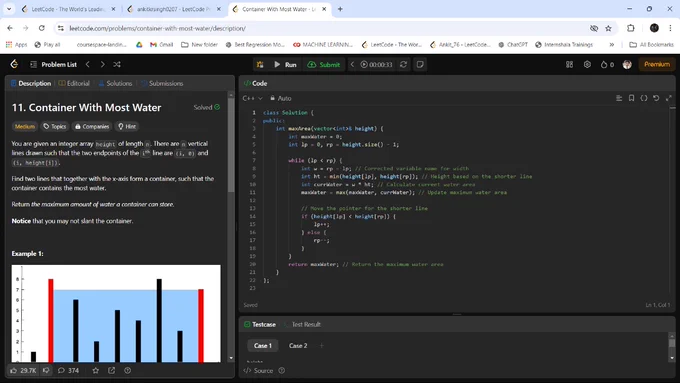
Task: Open the user avatar menu
Action: (x=627, y=64)
